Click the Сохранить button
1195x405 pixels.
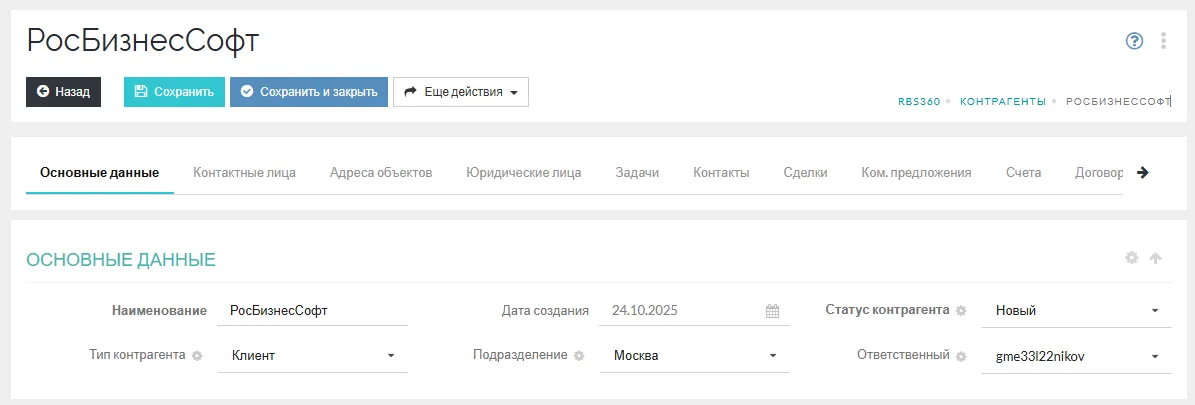174,92
